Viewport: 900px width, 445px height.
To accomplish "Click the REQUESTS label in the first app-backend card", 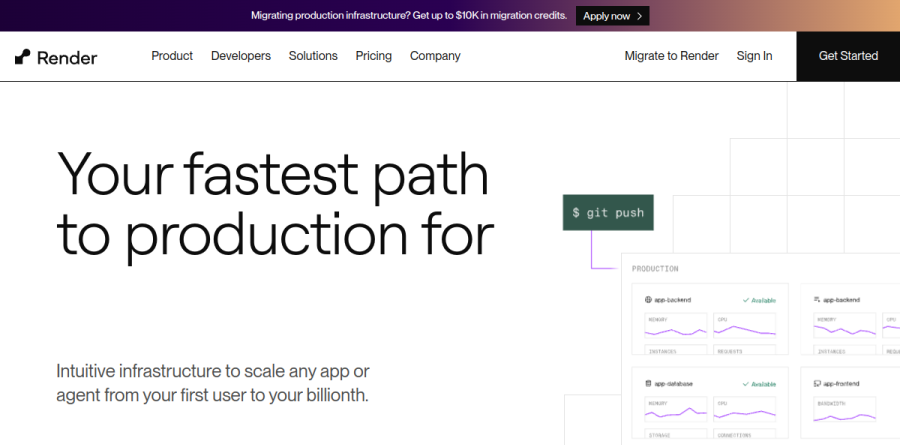I will click(x=730, y=351).
